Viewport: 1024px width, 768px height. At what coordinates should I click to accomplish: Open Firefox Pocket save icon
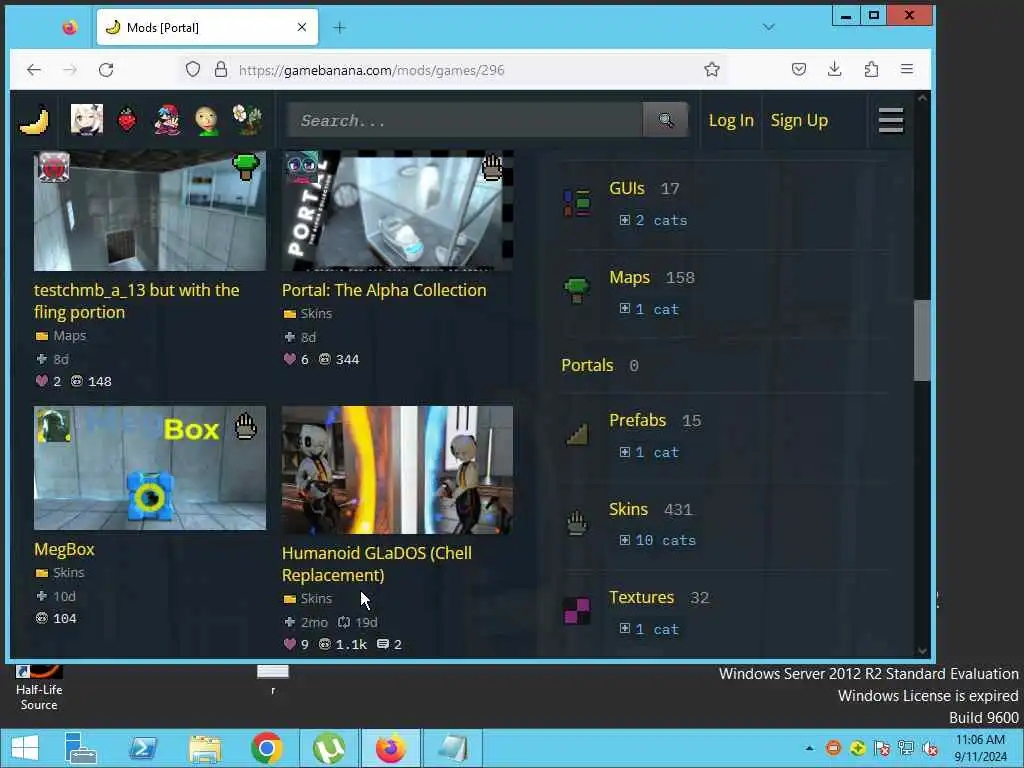pos(799,69)
